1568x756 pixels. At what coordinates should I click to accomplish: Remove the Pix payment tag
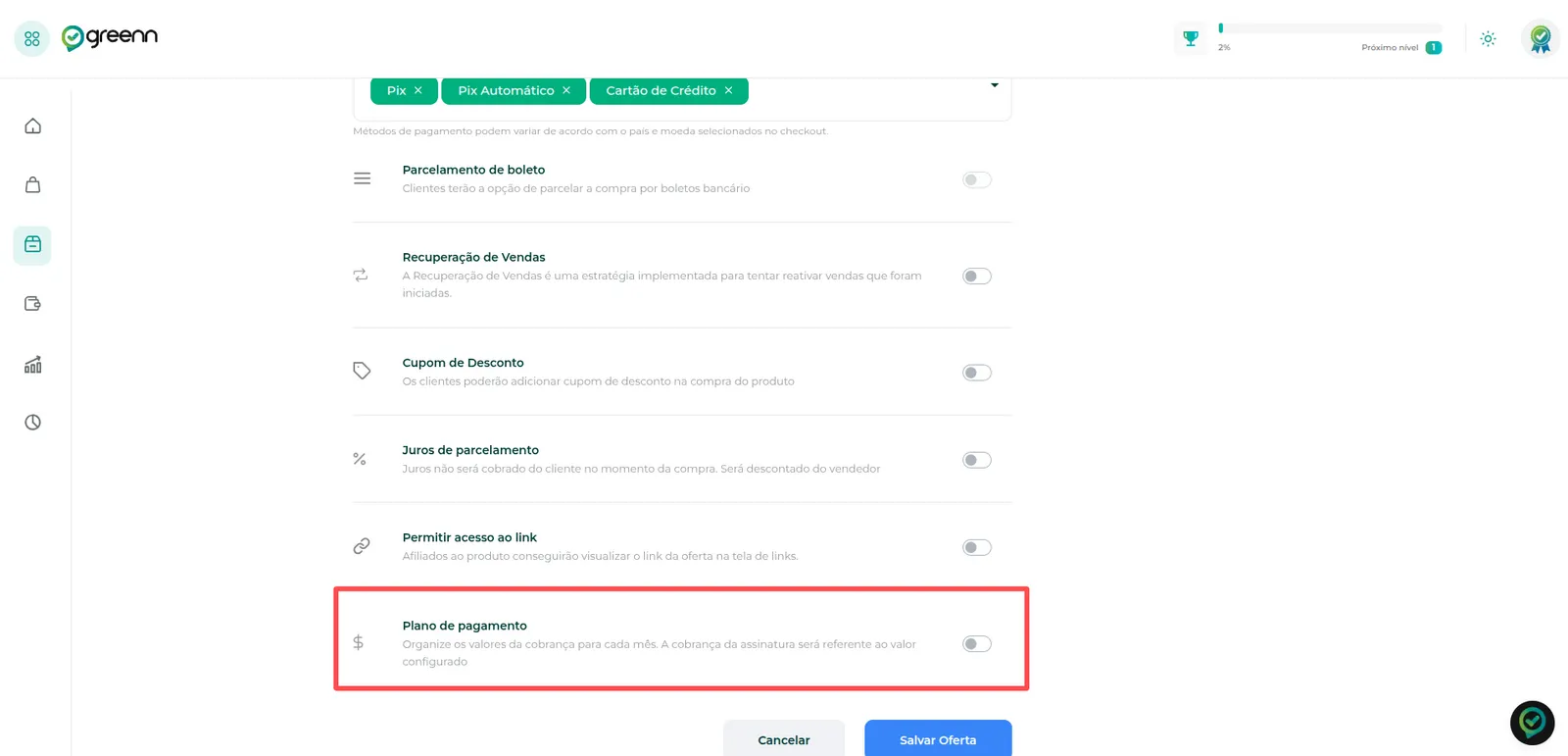coord(418,90)
